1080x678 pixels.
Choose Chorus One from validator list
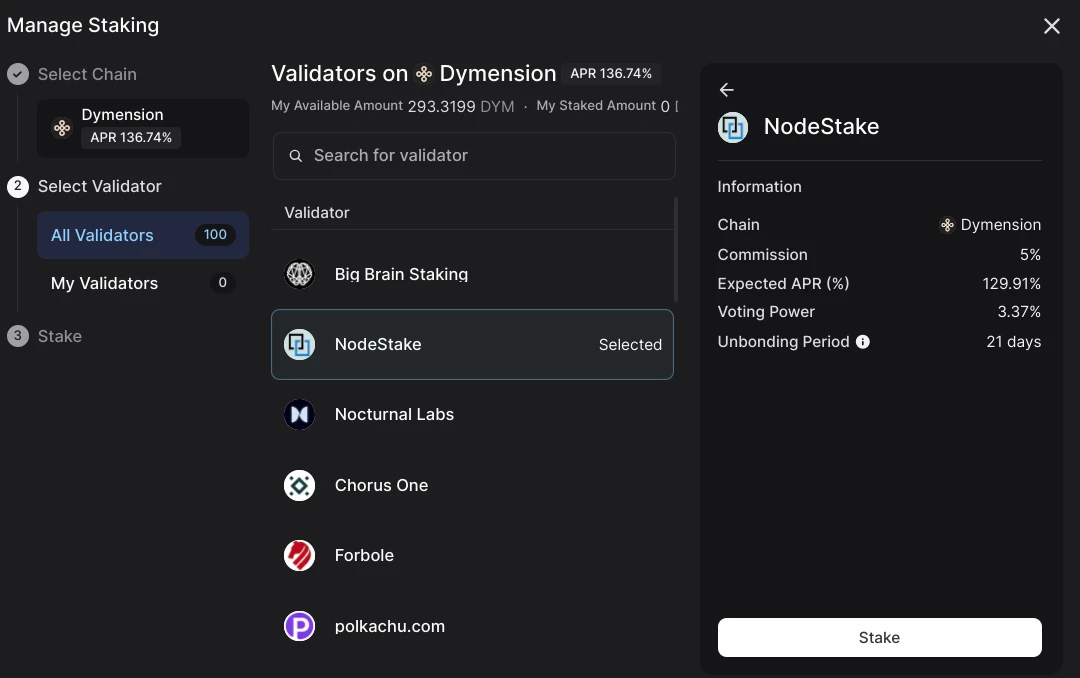click(x=472, y=486)
